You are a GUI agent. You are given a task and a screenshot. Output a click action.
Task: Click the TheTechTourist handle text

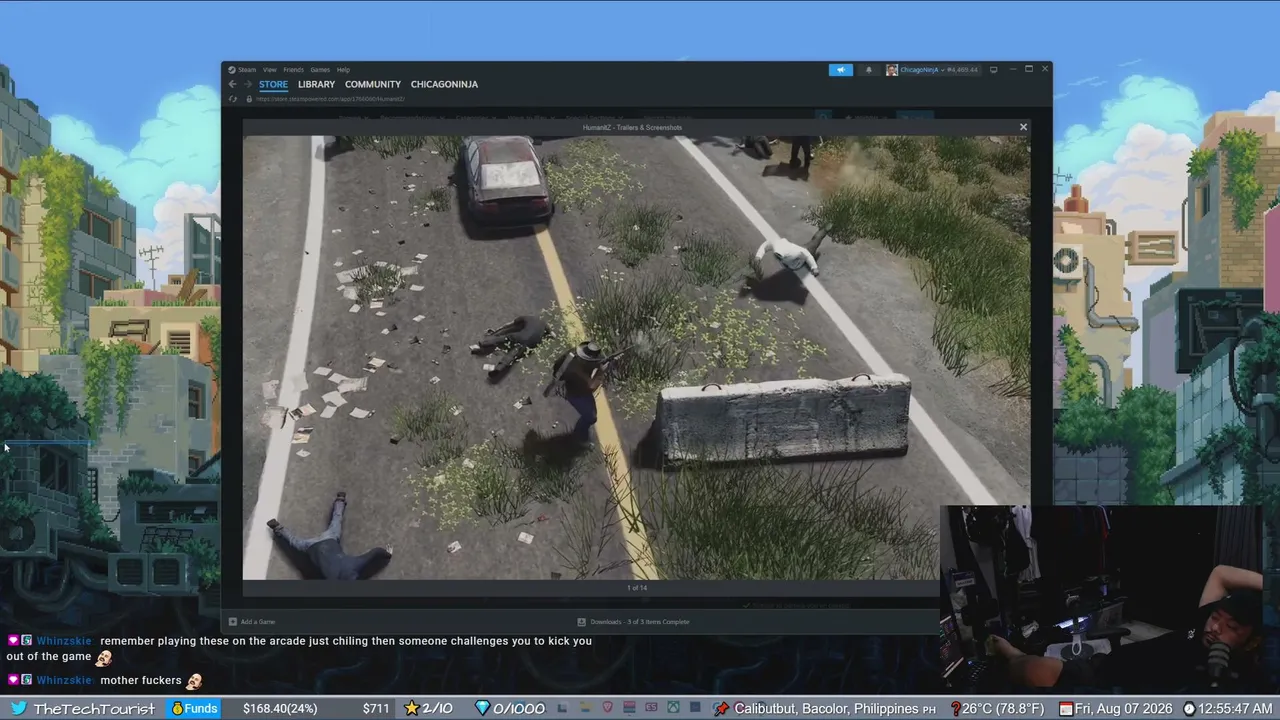94,709
